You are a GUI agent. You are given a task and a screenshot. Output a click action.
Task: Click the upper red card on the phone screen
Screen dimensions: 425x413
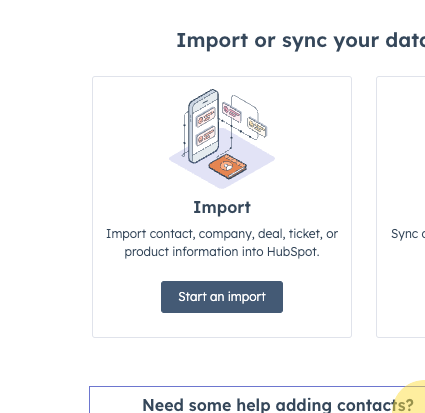point(205,117)
